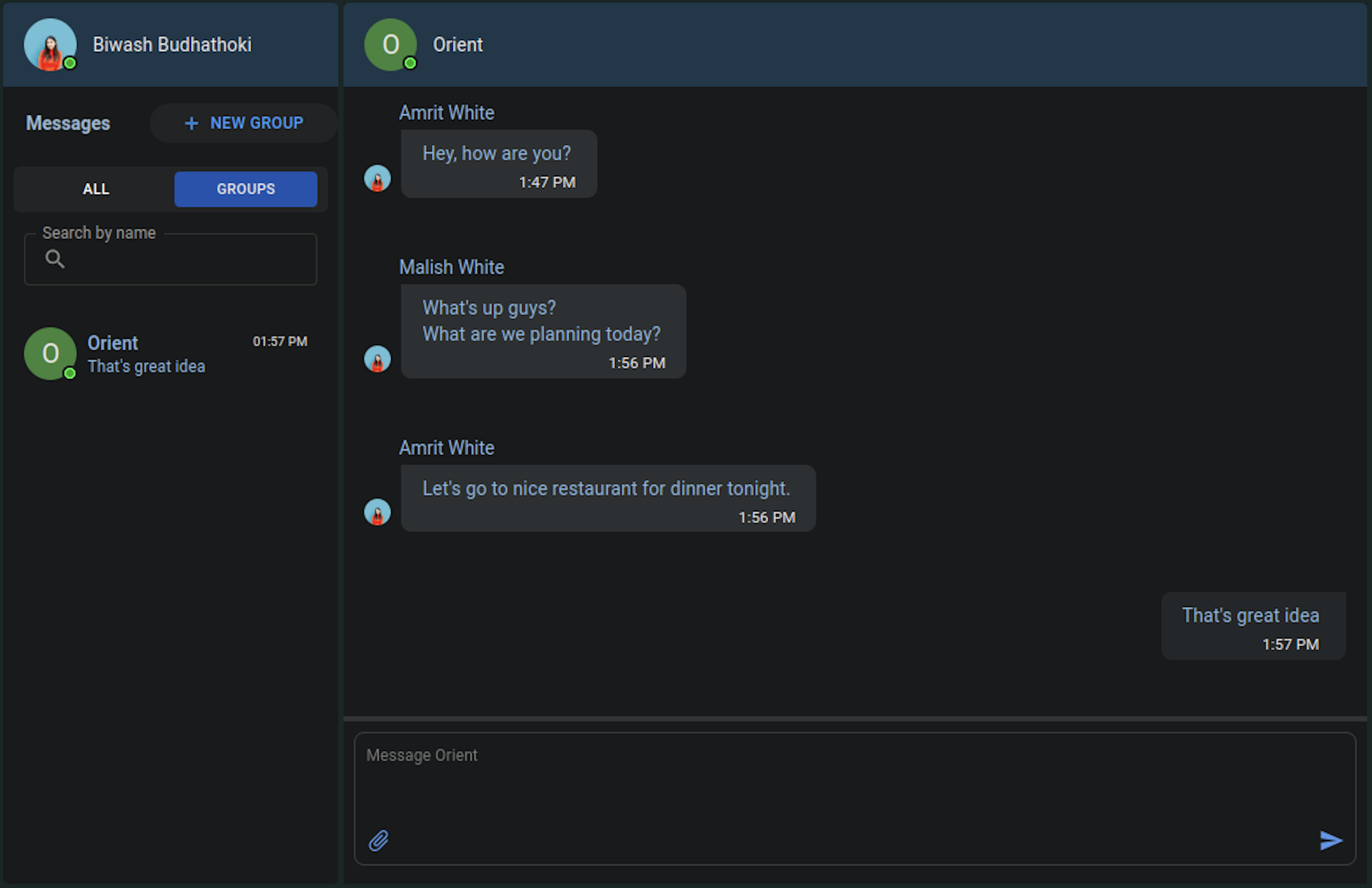Click the plus icon in New Group

pos(192,123)
